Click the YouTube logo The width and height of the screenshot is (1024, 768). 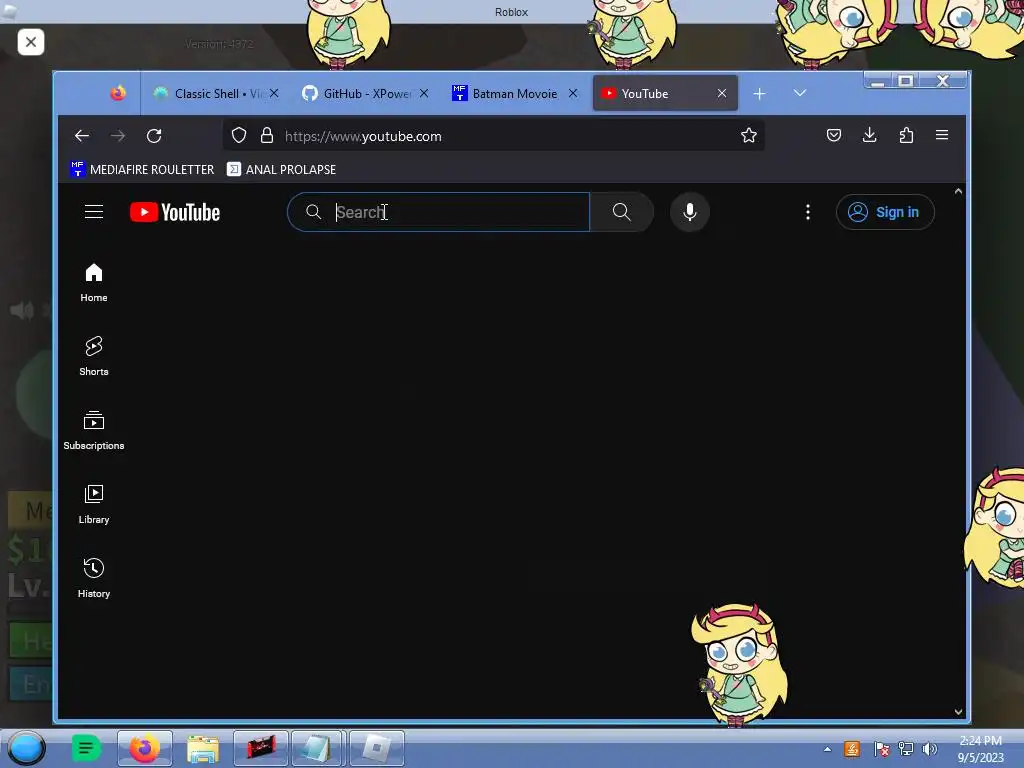click(x=175, y=212)
